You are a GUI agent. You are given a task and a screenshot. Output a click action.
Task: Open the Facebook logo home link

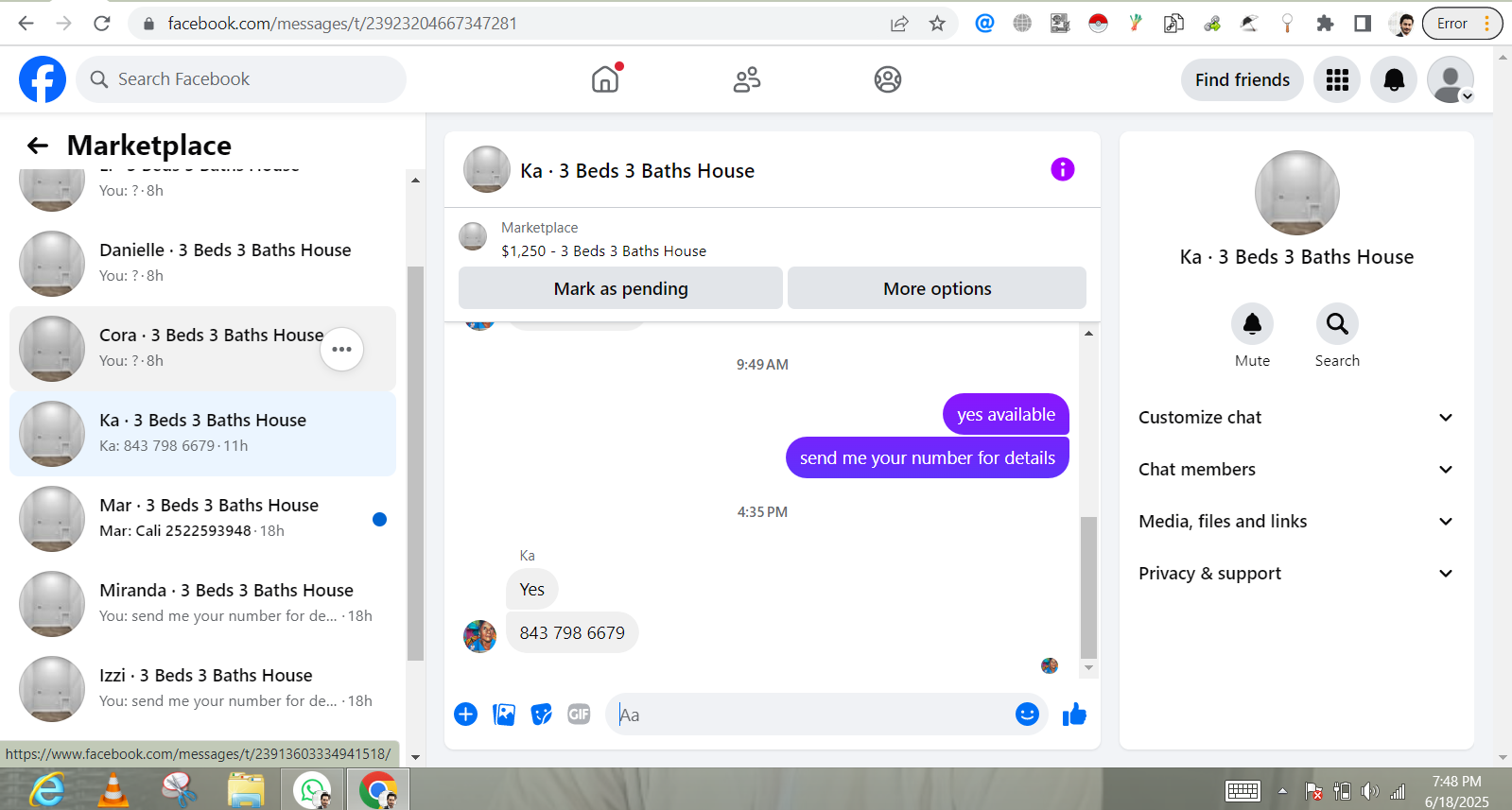(x=43, y=79)
